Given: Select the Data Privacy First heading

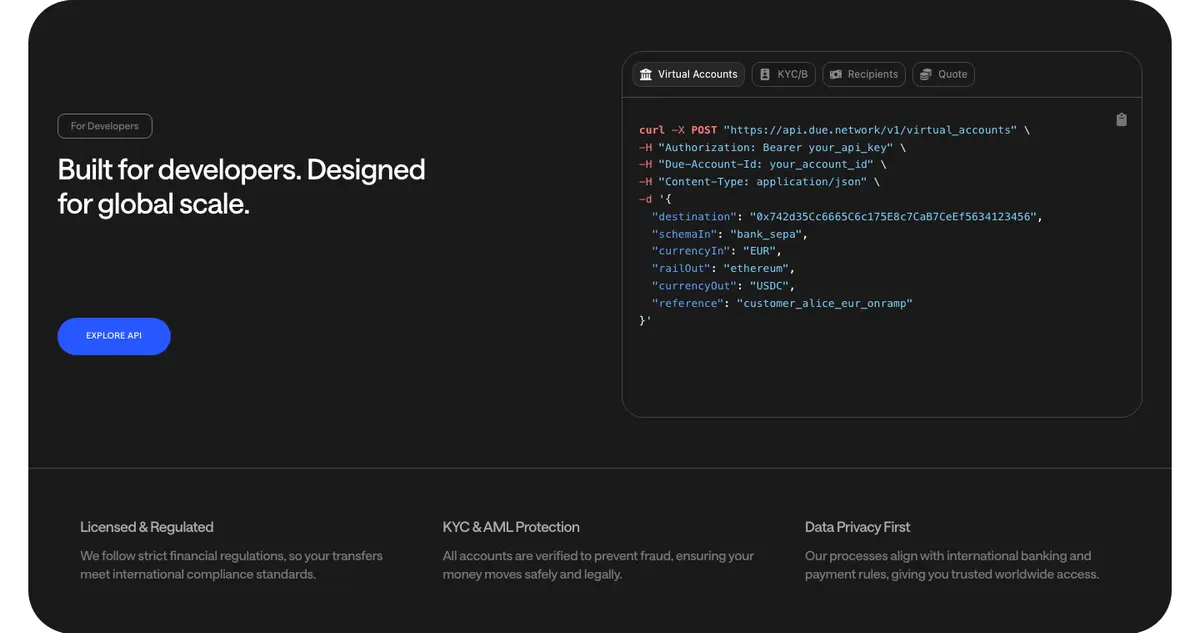Looking at the screenshot, I should 858,527.
